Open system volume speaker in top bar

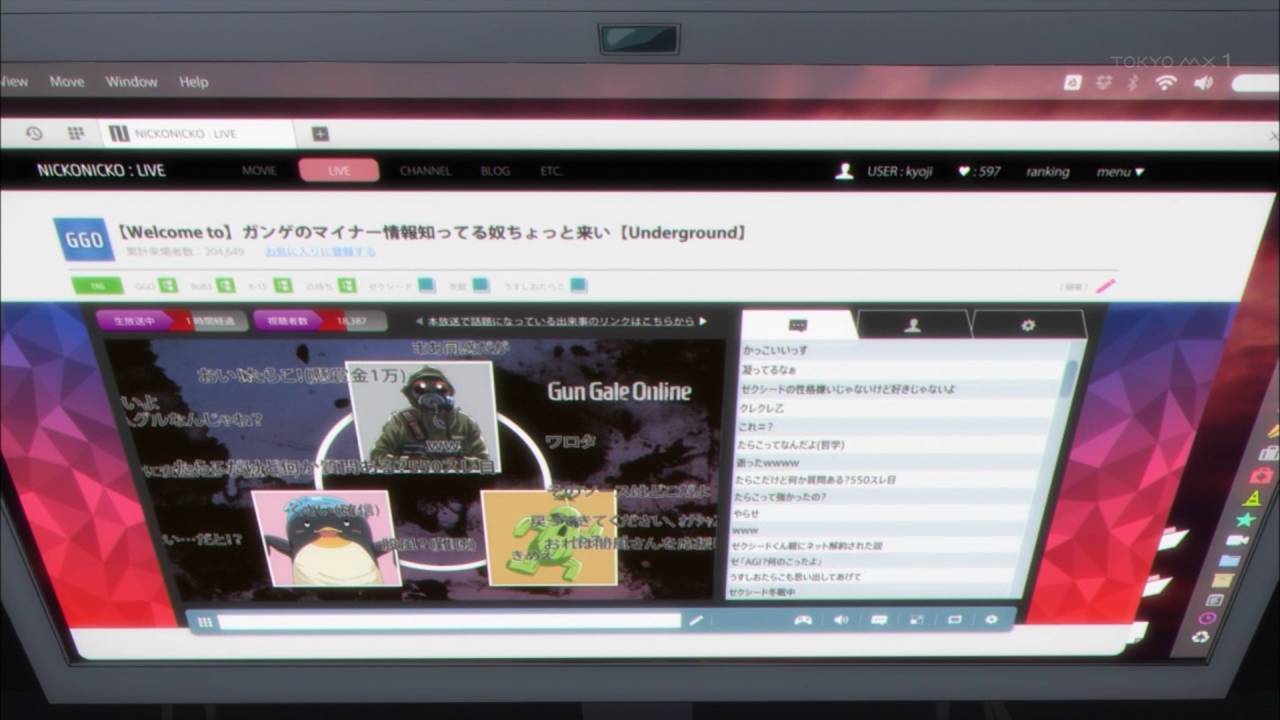tap(1203, 83)
